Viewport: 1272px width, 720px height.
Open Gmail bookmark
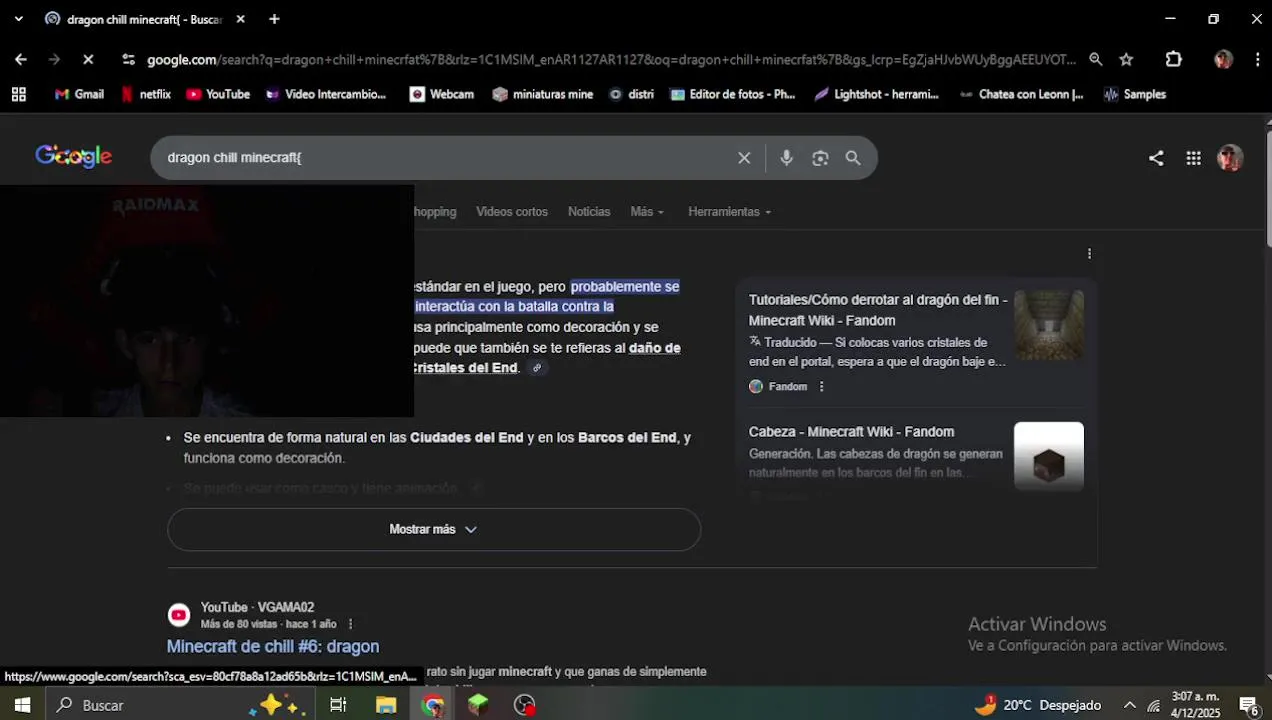[79, 94]
